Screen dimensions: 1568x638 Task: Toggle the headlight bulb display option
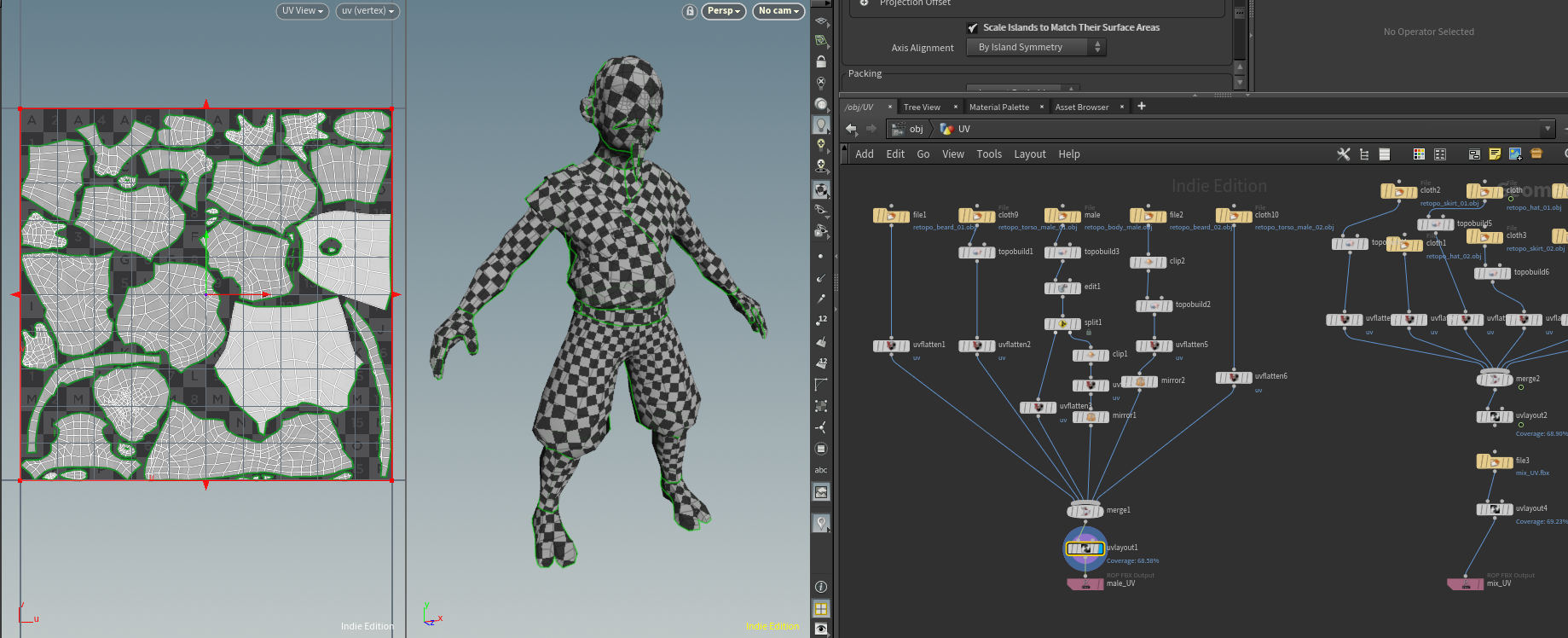pos(821,125)
